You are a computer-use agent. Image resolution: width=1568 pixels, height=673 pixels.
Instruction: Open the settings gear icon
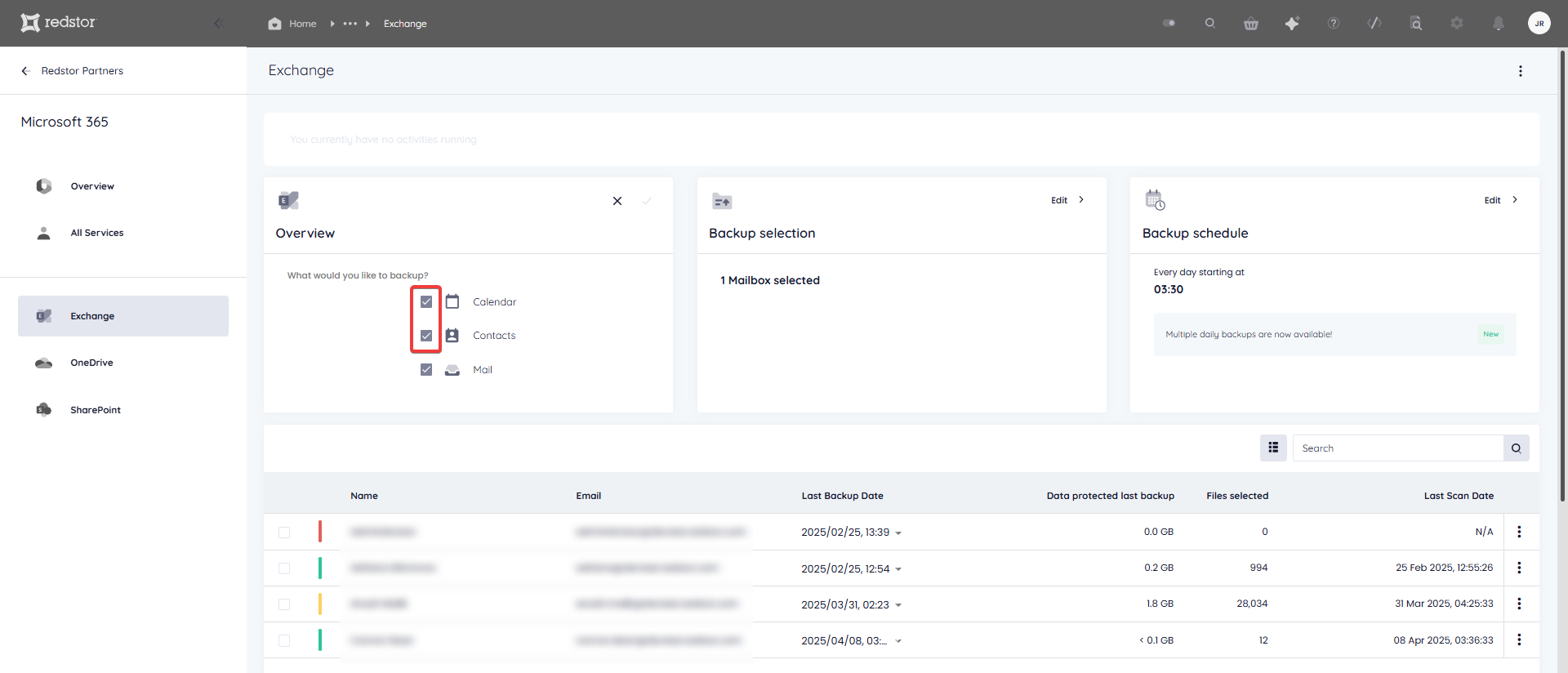point(1457,23)
